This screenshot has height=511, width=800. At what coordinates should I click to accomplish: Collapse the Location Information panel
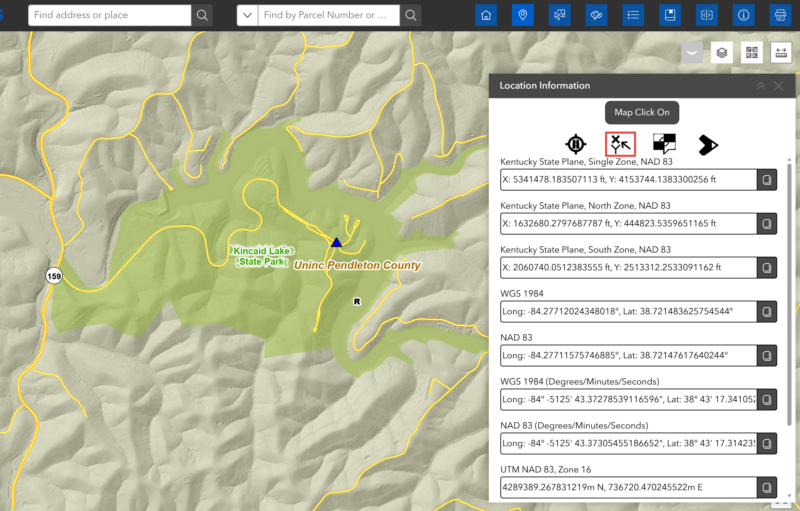pos(761,86)
